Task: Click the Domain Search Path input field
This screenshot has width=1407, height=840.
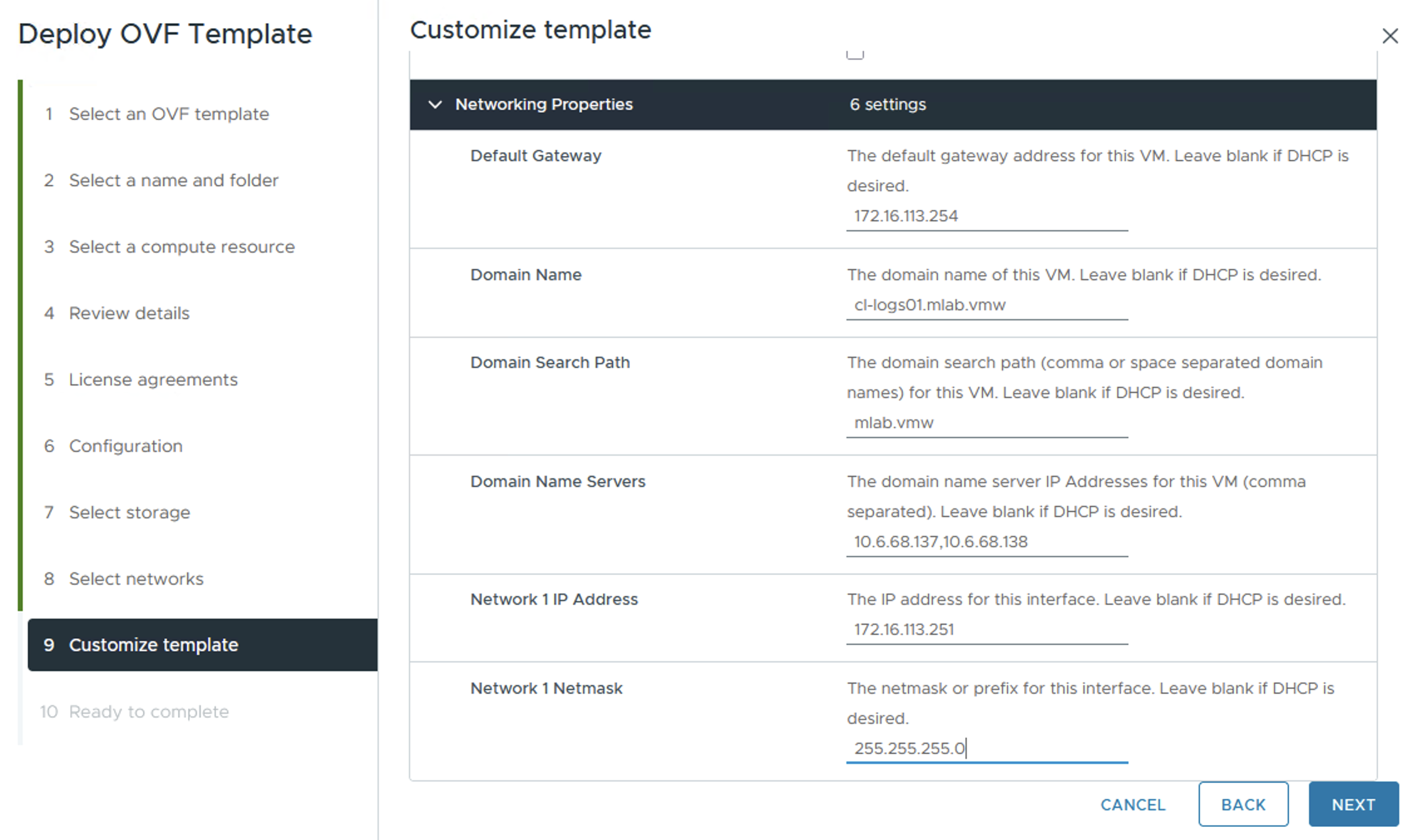Action: tap(986, 423)
